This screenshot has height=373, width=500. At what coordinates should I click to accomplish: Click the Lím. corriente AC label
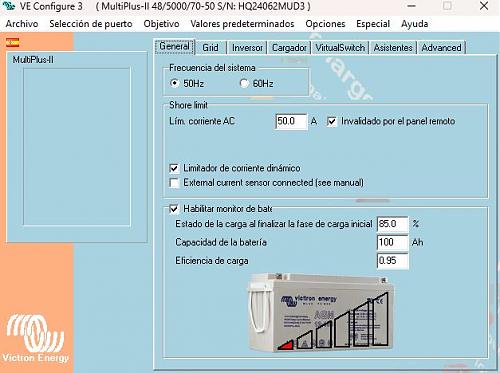202,121
